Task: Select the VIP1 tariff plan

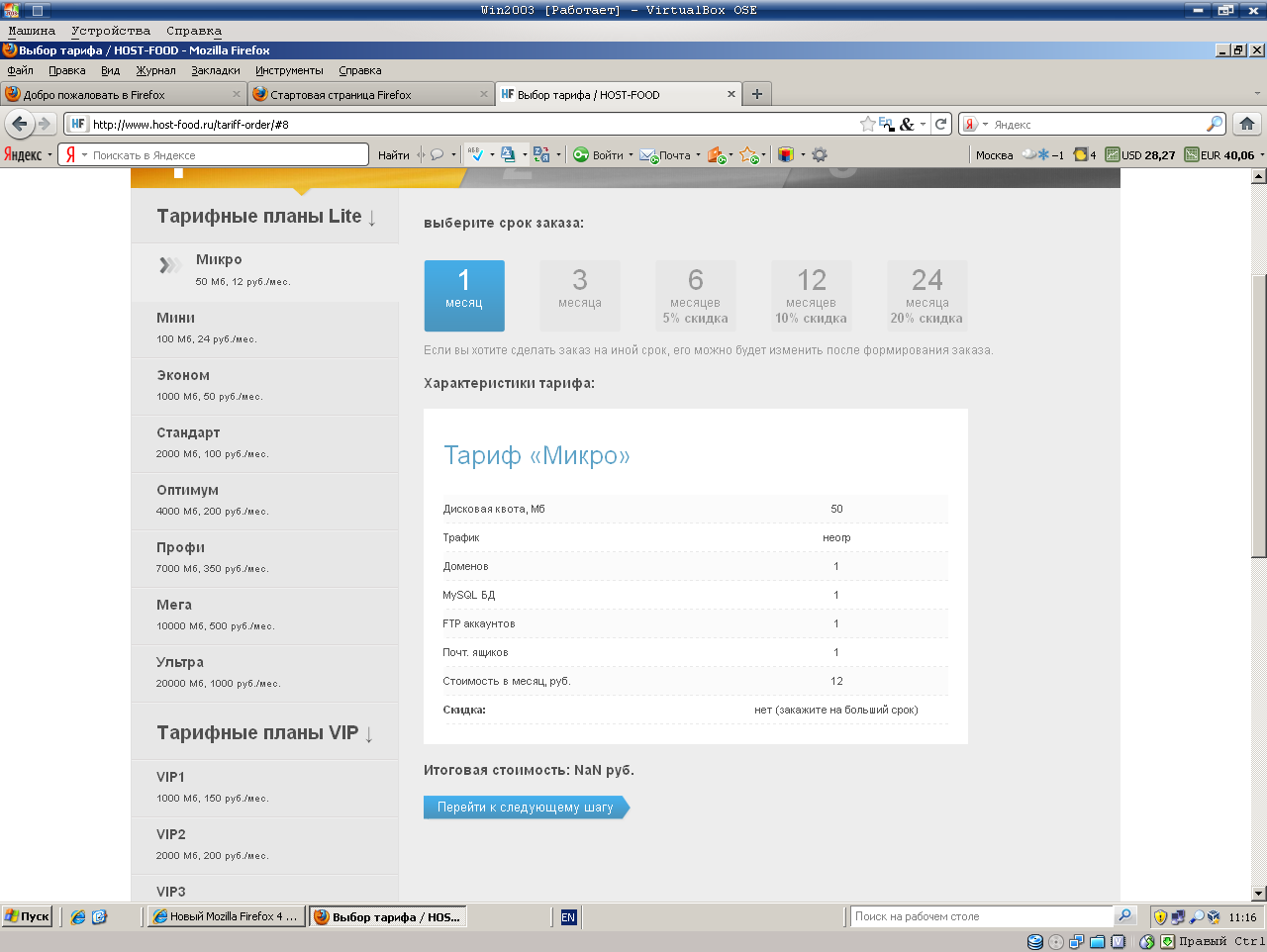Action: [265, 787]
